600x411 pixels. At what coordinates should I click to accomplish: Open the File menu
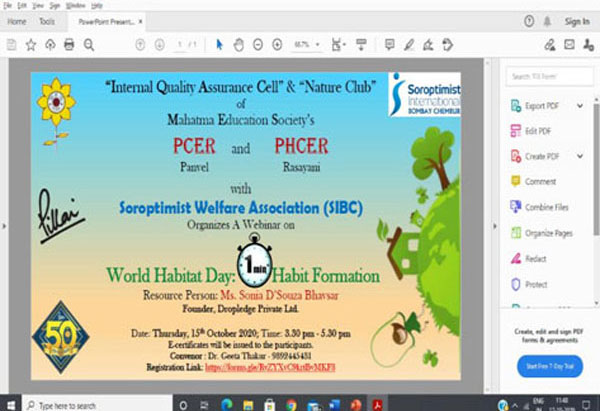pyautogui.click(x=7, y=5)
